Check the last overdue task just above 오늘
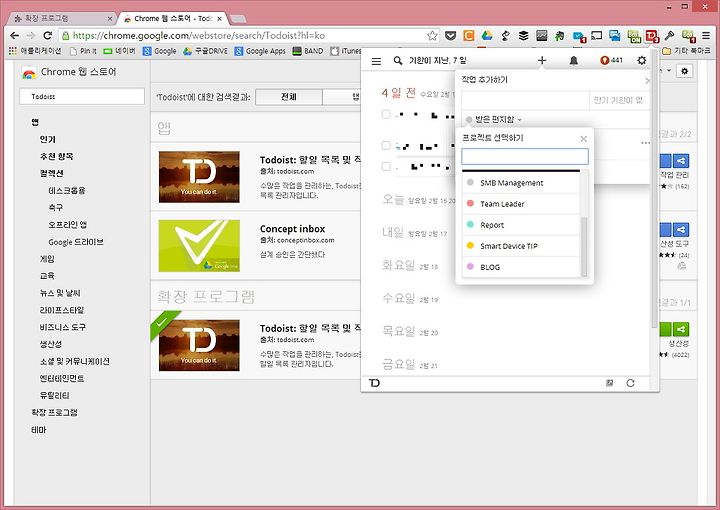The height and width of the screenshot is (510, 720). (386, 166)
